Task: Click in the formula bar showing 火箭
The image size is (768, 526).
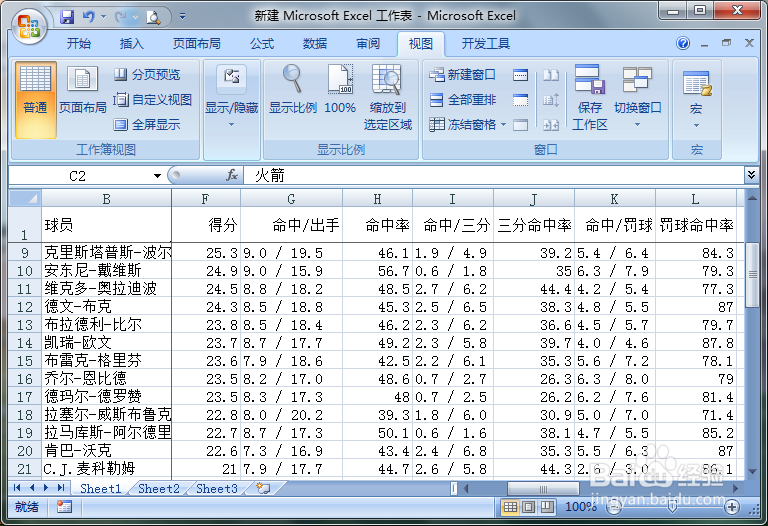Action: pyautogui.click(x=493, y=175)
